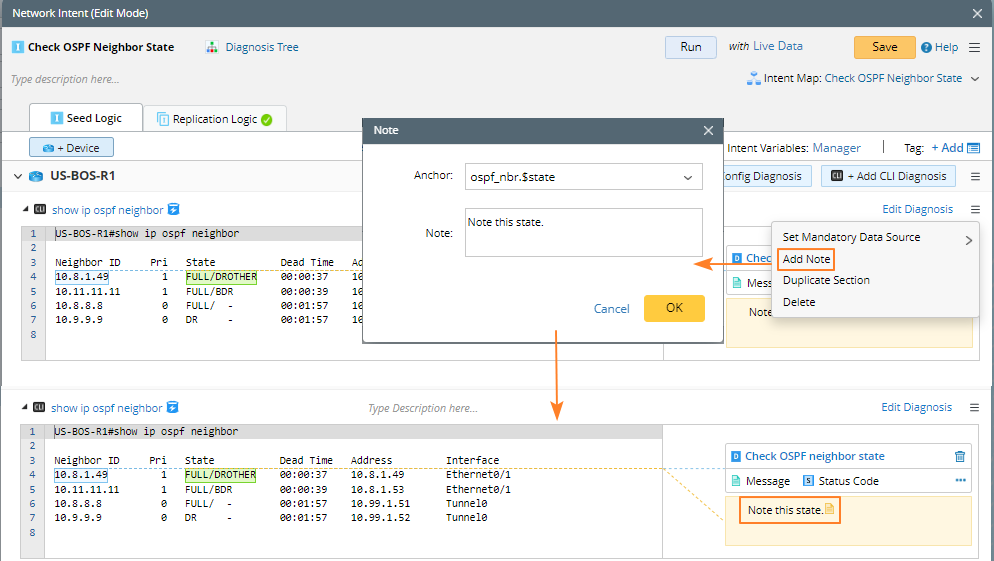Screen dimensions: 994x561
Task: Click the parser icon beside lower show ip ospf neighbor
Action: [x=173, y=408]
